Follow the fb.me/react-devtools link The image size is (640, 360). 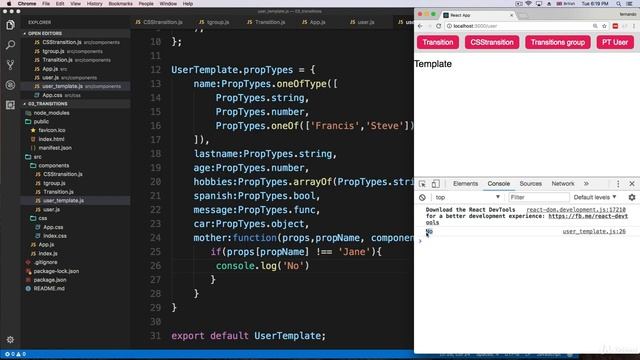588,216
